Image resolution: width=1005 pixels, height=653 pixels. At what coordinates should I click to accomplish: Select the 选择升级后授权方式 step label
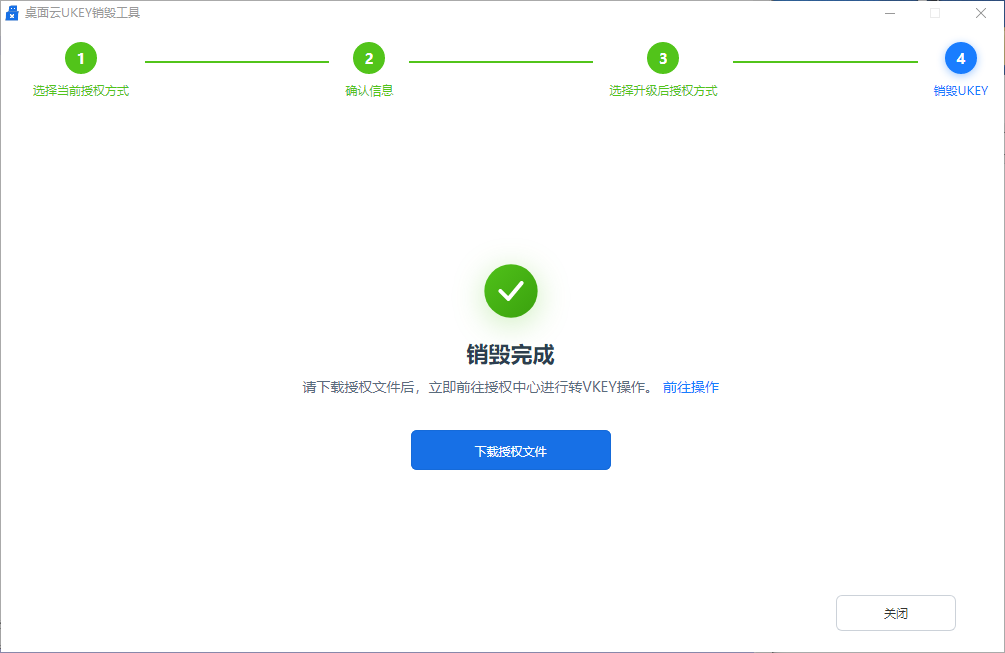[x=663, y=91]
